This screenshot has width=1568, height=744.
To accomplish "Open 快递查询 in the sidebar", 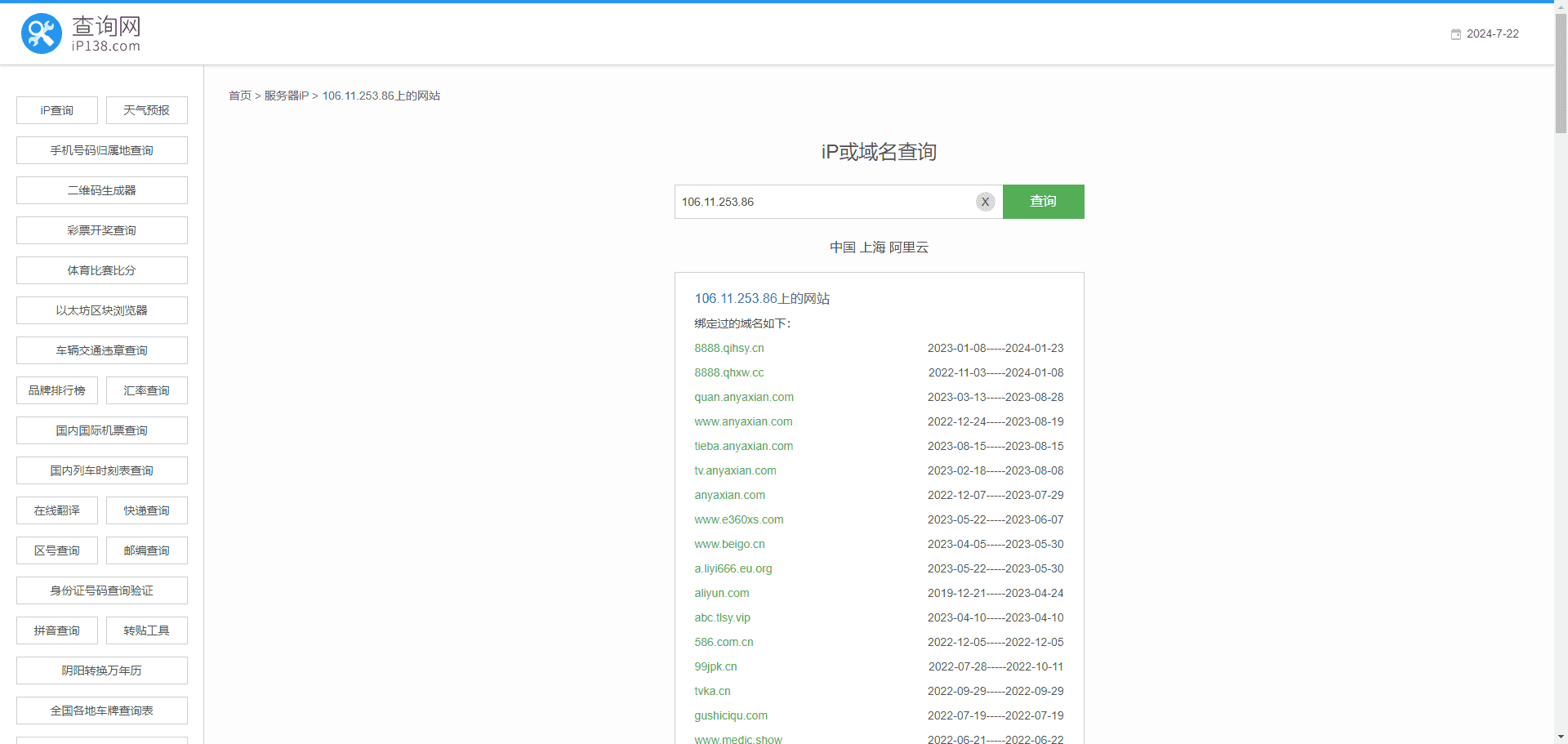I will coord(147,510).
